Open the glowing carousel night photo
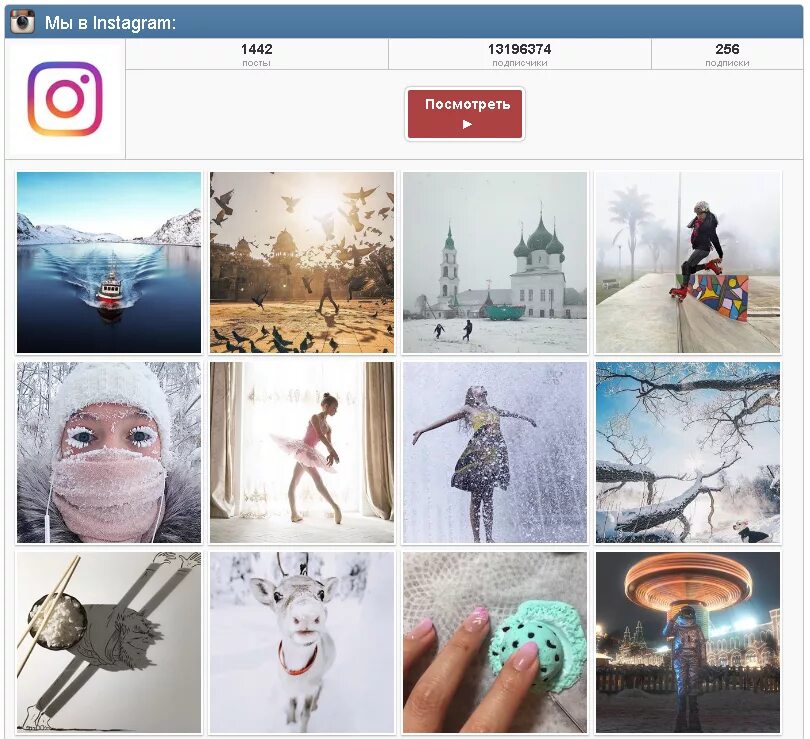Viewport: 810px width, 739px height. tap(688, 642)
